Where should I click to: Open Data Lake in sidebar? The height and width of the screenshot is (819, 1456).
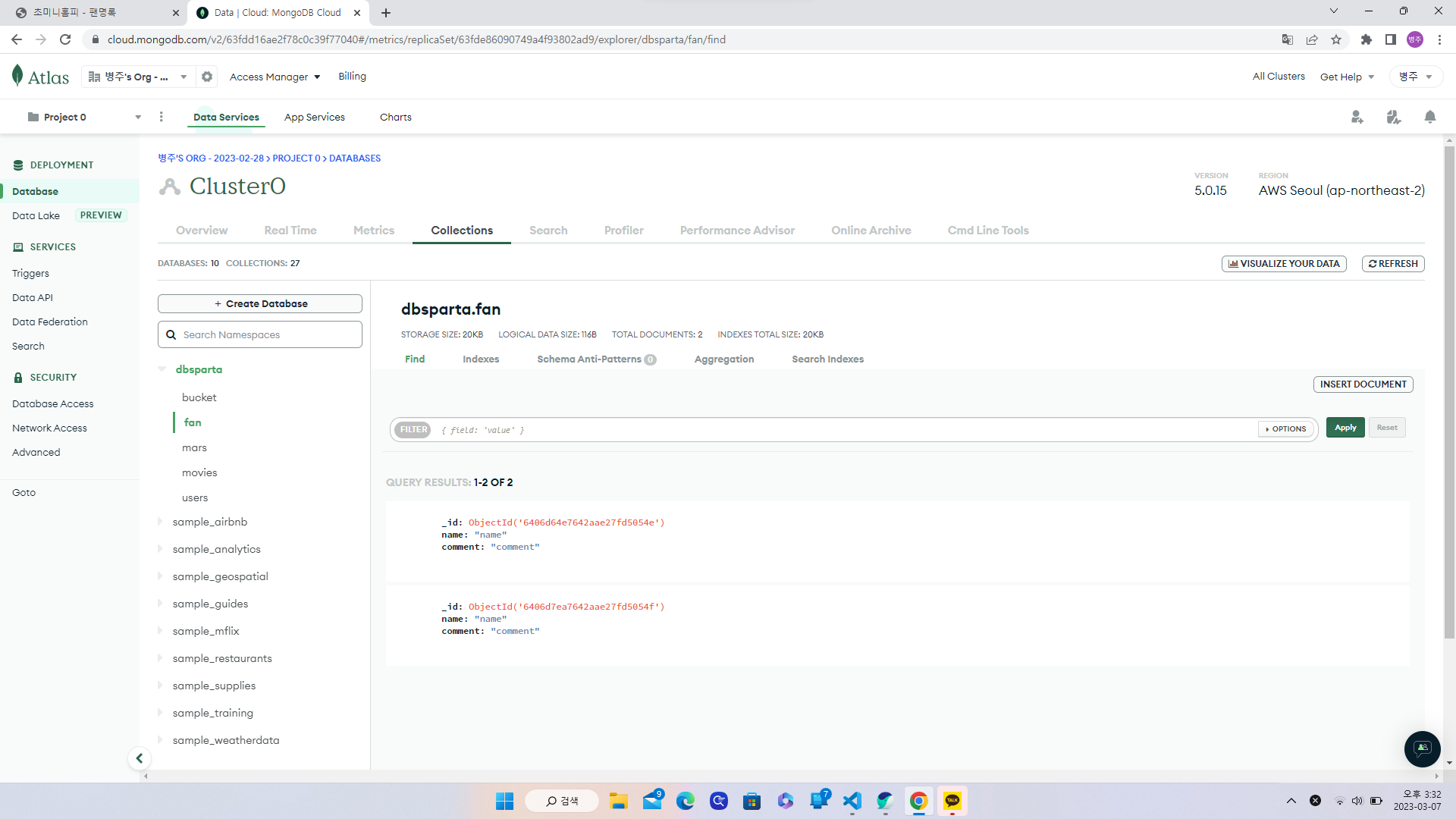(36, 215)
